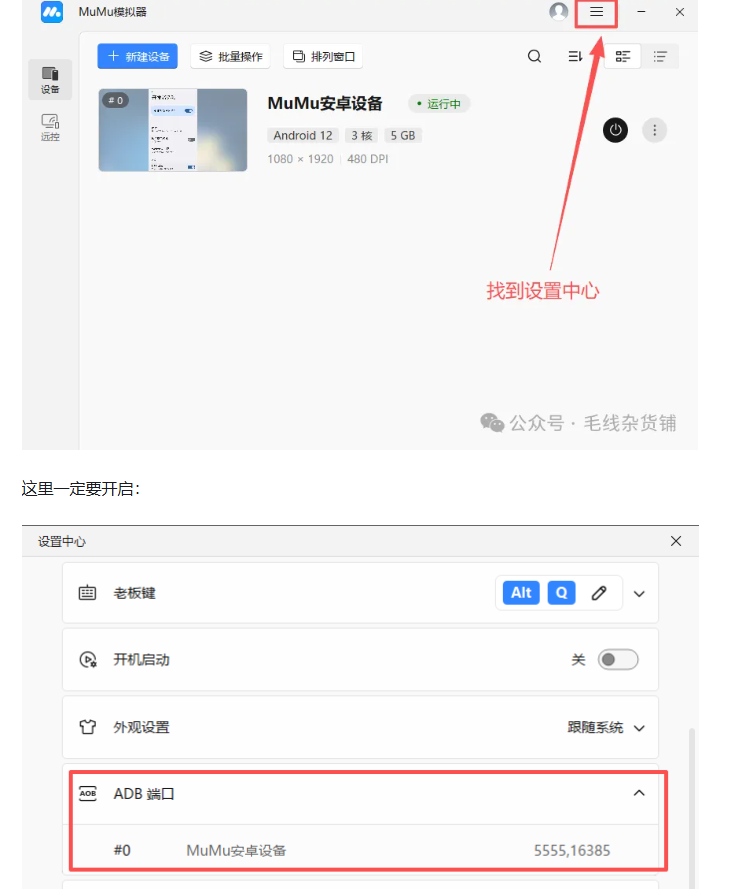The width and height of the screenshot is (737, 889).
Task: Click the #0 index badge on thumbnail
Action: click(x=116, y=100)
